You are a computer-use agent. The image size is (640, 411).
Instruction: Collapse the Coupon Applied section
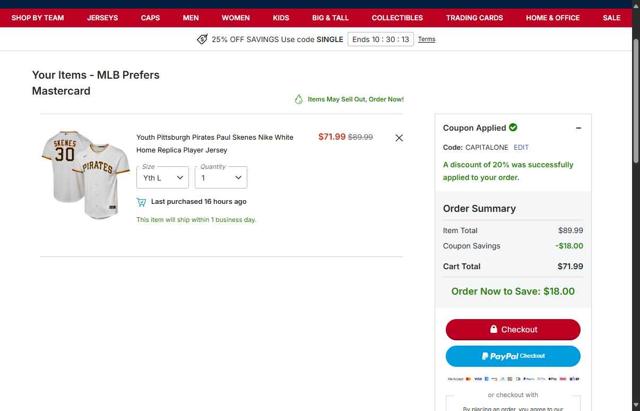click(578, 128)
